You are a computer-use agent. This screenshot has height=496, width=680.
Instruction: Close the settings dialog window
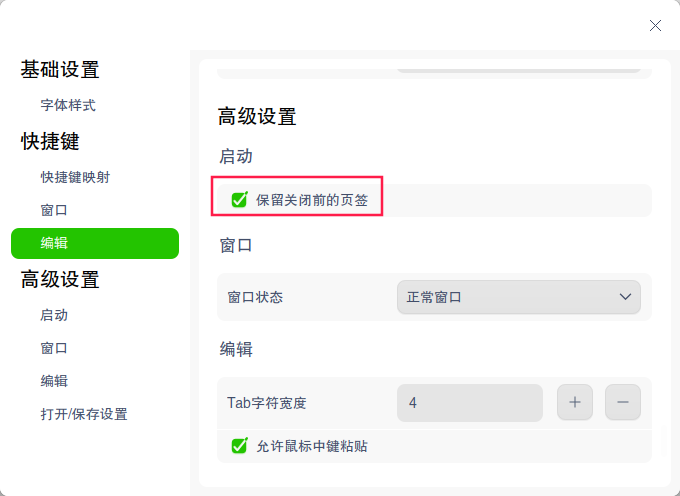pos(655,25)
